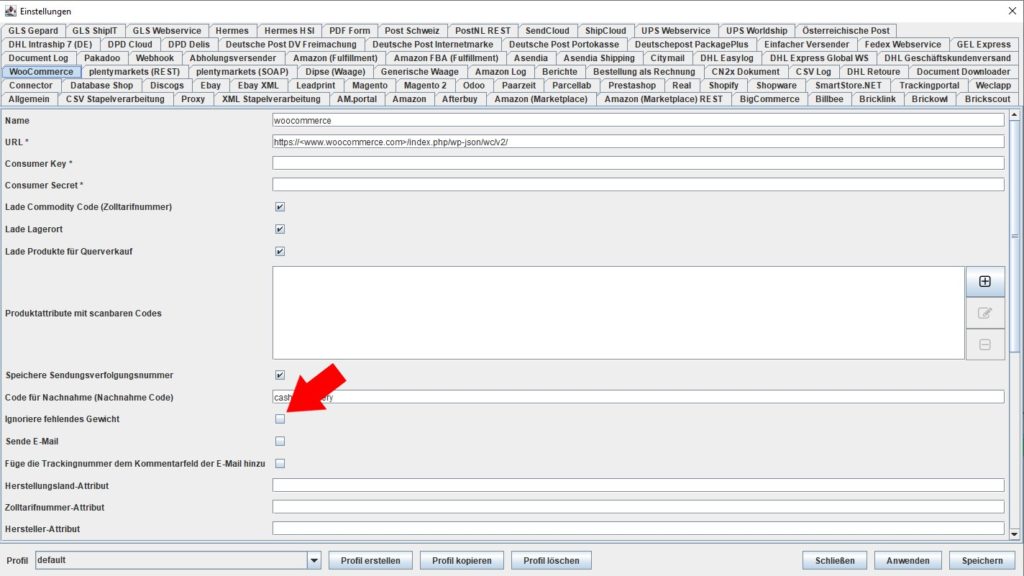Viewport: 1024px width, 576px height.
Task: Open the DHL Retoure tab
Action: [873, 72]
